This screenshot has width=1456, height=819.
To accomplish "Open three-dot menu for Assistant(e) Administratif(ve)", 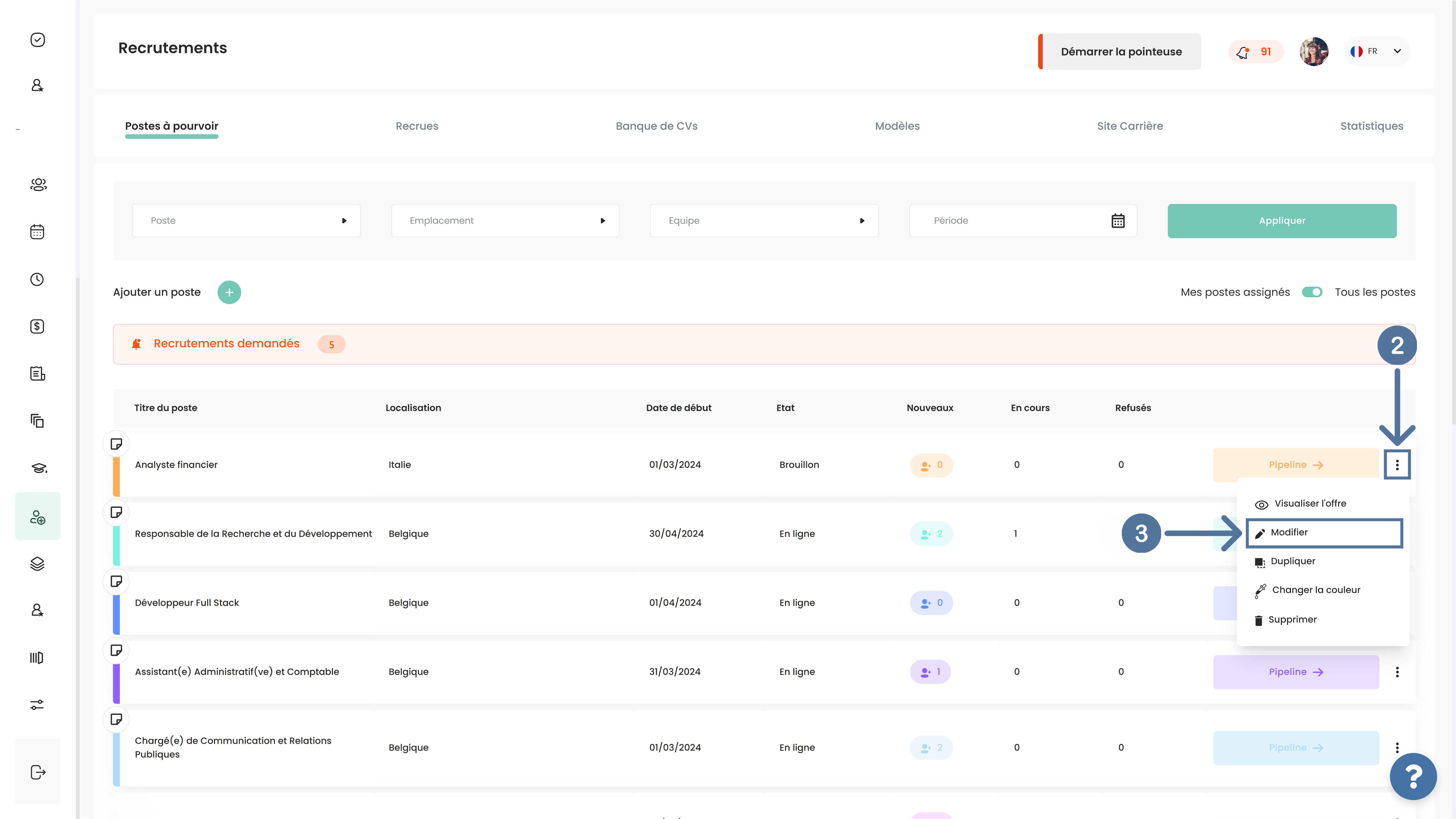I will (x=1397, y=672).
